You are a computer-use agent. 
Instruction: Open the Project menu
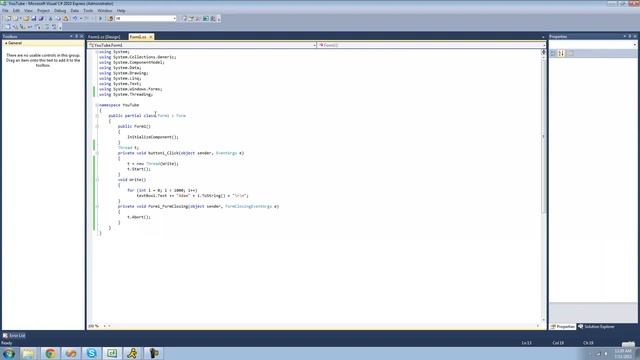click(43, 11)
